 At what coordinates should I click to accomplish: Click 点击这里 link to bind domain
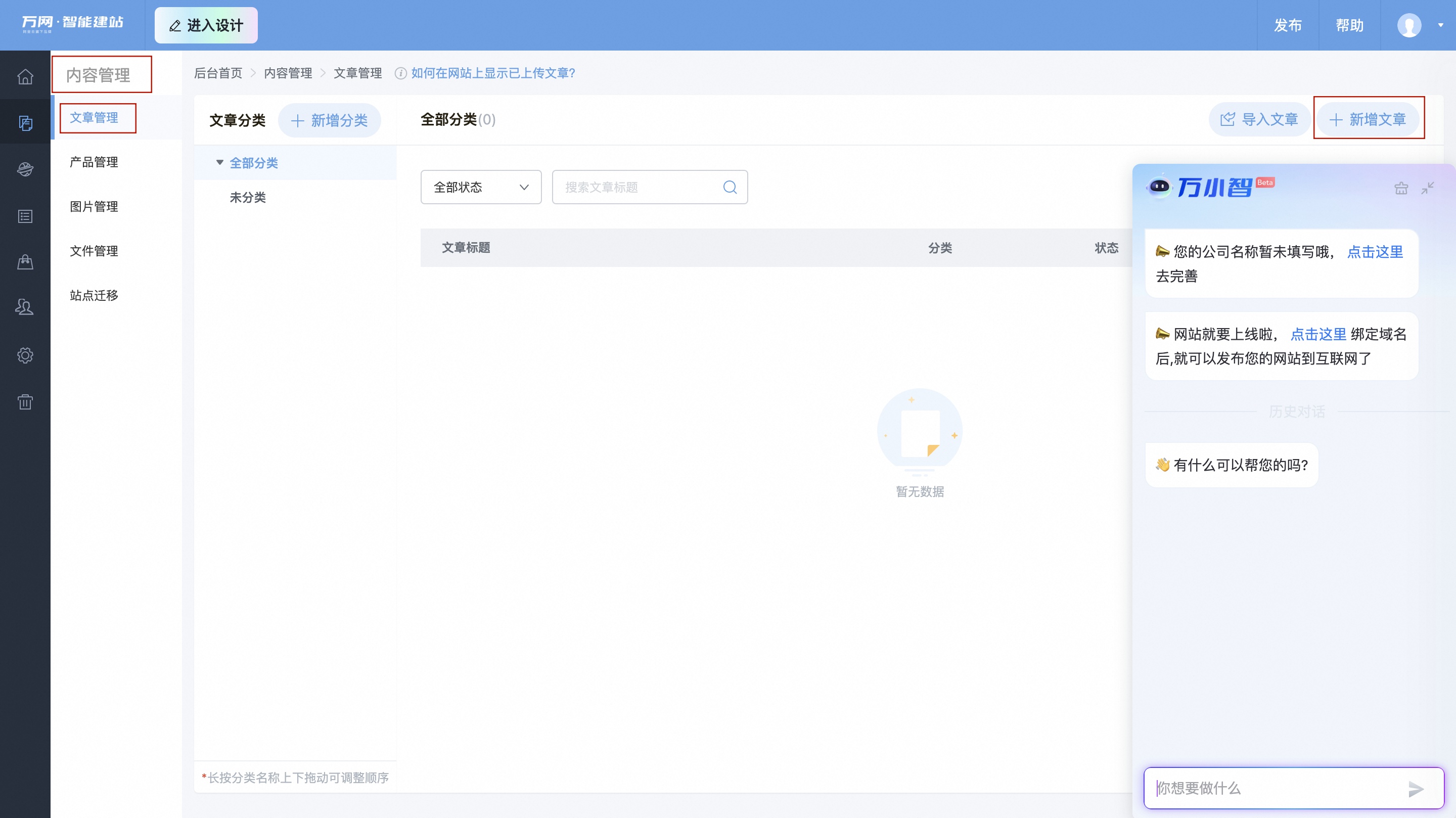pyautogui.click(x=1318, y=334)
